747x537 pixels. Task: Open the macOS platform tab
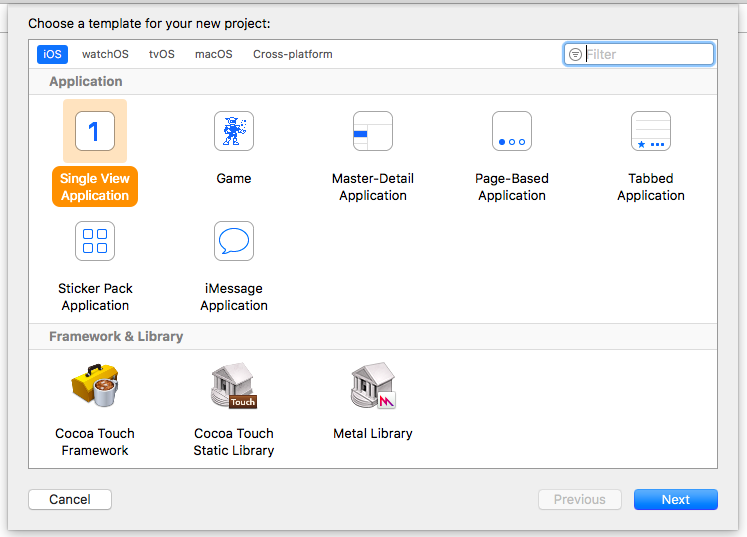tap(214, 54)
